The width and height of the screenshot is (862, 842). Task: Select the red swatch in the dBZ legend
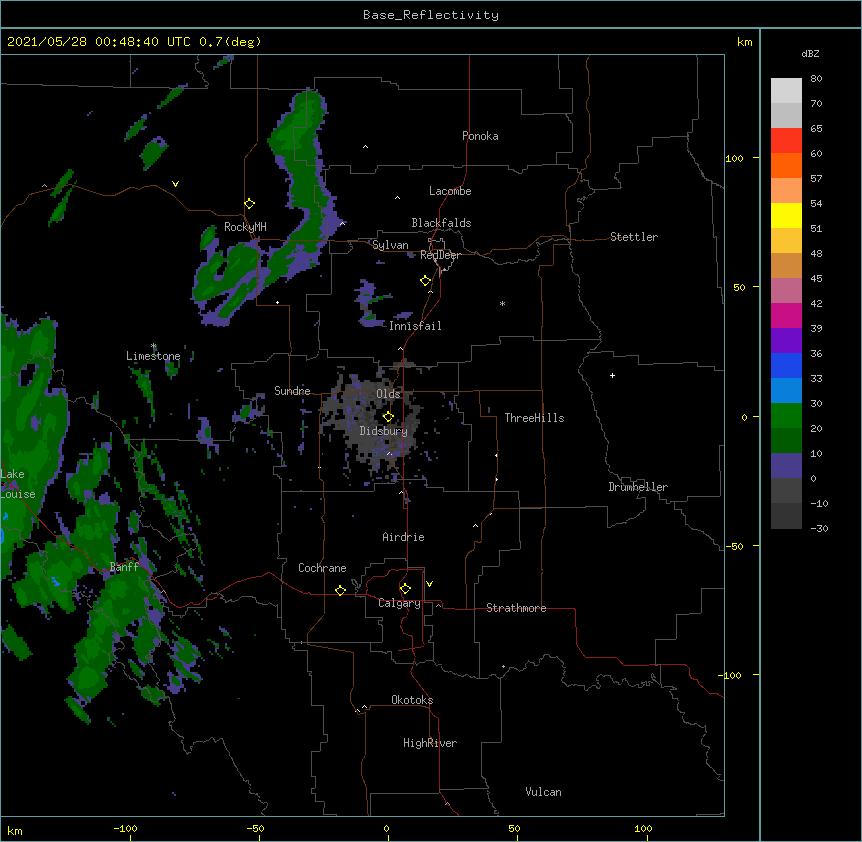coord(786,141)
